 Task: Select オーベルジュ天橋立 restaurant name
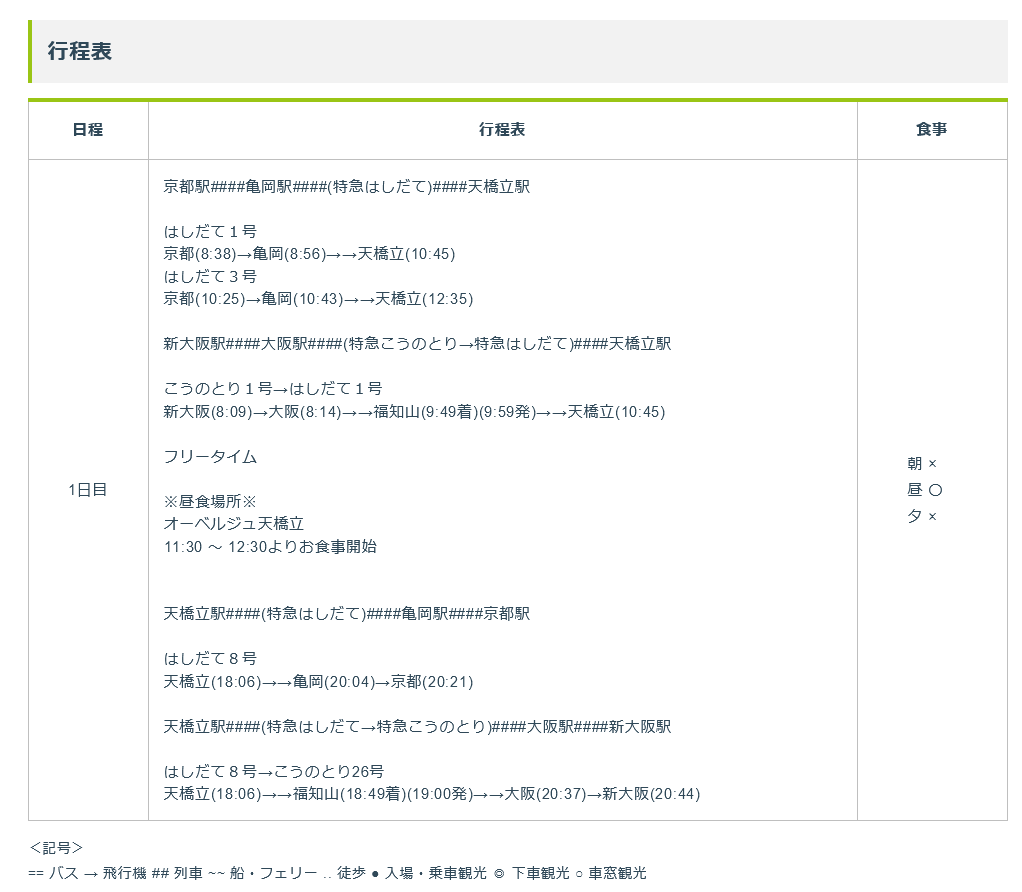click(x=234, y=524)
